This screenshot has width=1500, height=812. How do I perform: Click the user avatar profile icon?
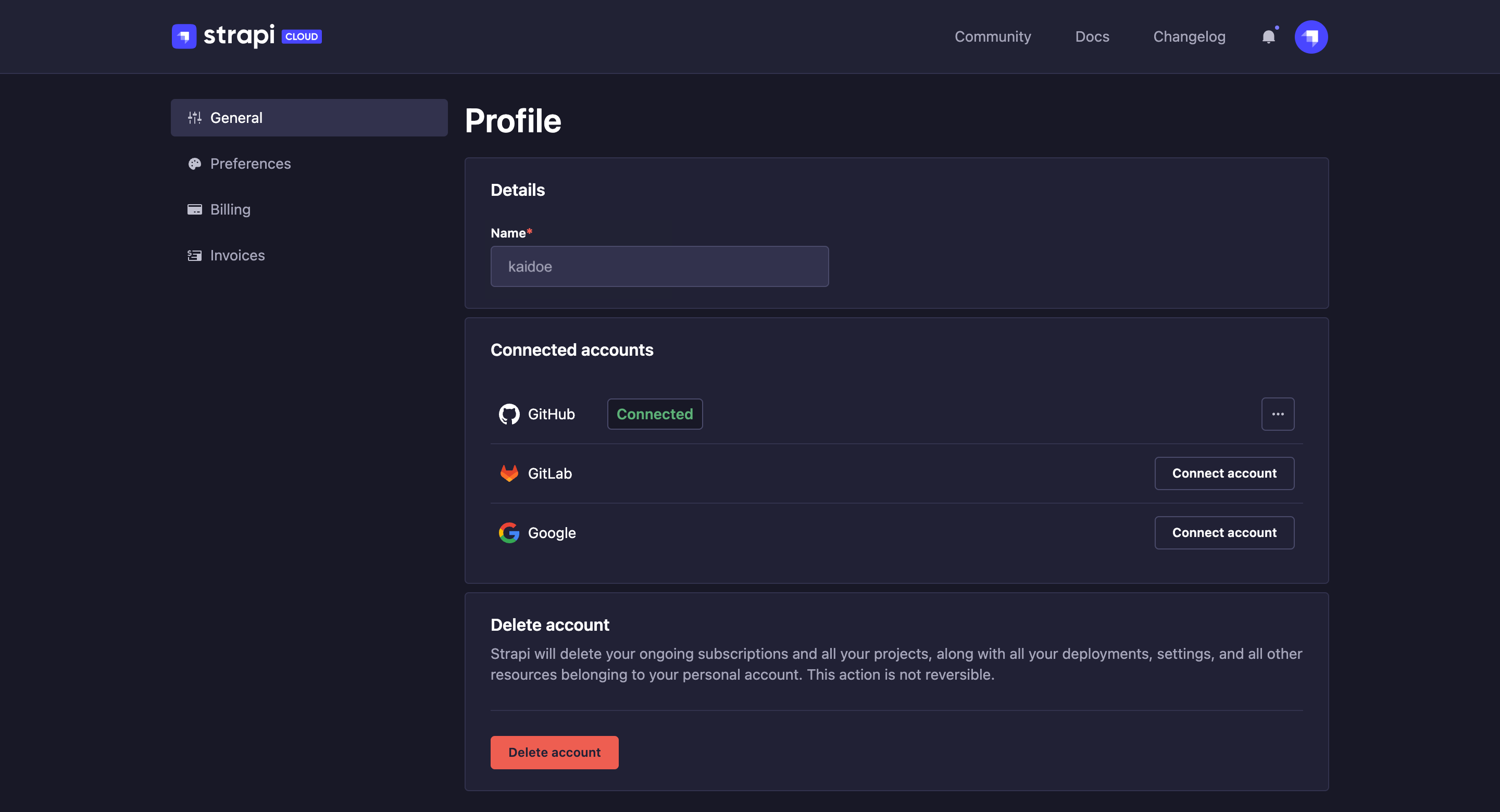(1311, 36)
